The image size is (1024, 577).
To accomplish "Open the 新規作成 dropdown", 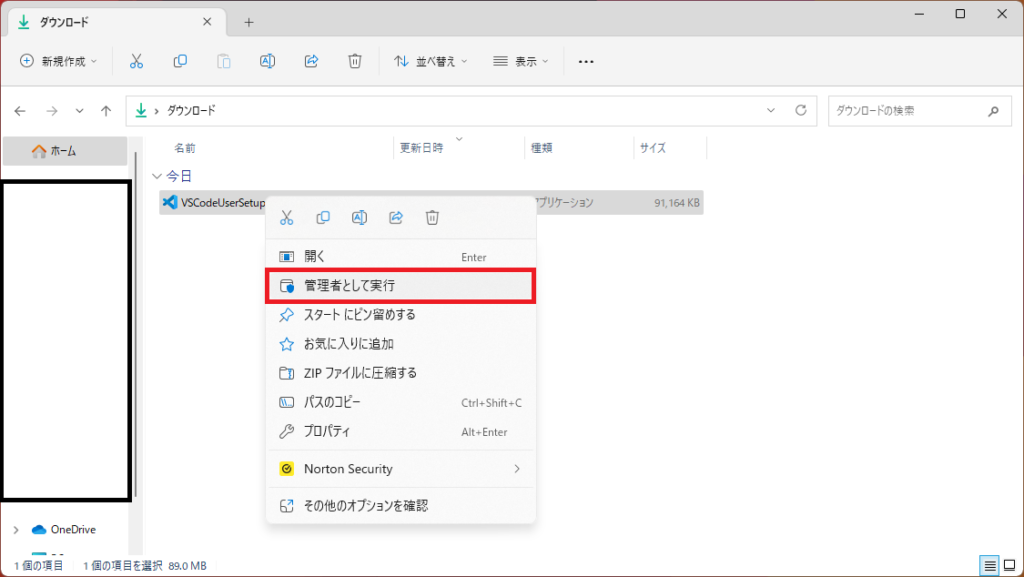I will click(59, 61).
